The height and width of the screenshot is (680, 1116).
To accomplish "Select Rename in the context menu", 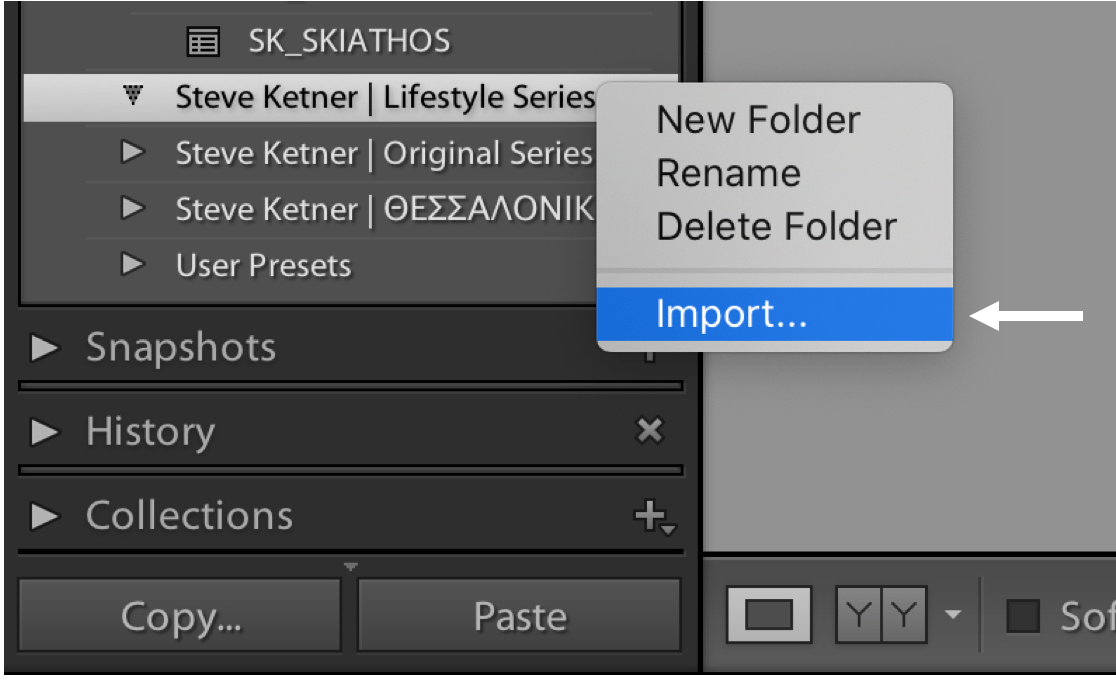I will pos(728,174).
